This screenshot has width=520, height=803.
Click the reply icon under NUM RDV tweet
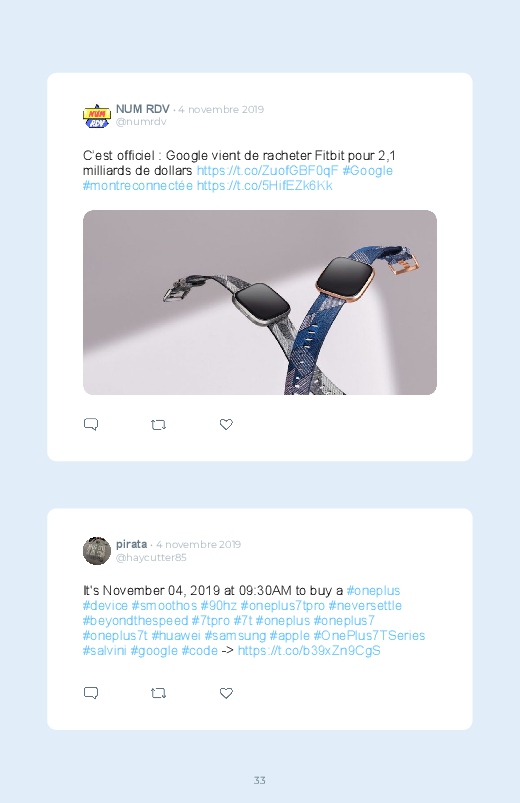tap(91, 425)
